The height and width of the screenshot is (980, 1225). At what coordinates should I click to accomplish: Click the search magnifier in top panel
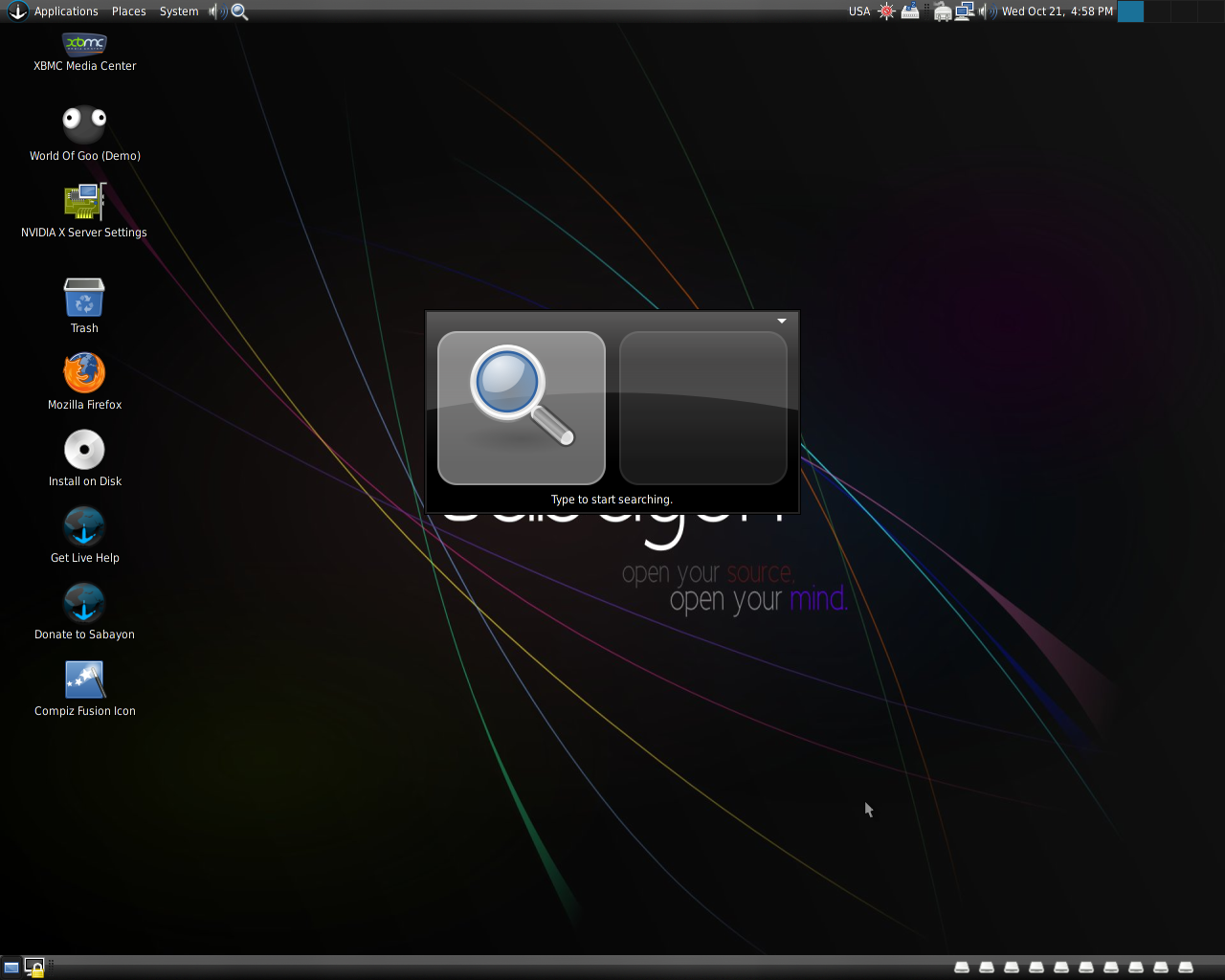coord(240,11)
